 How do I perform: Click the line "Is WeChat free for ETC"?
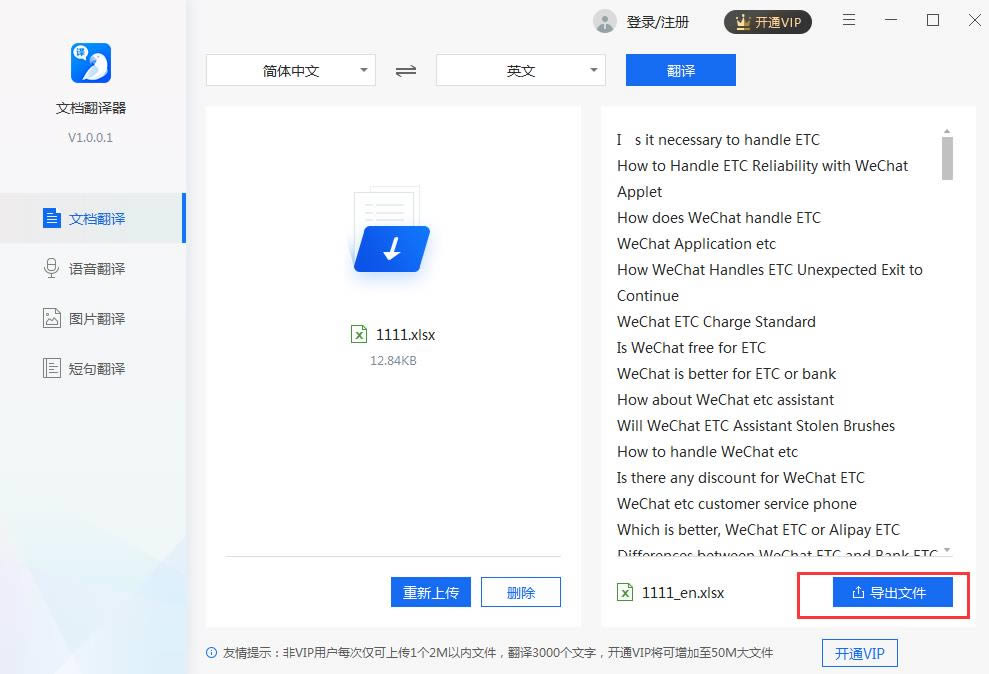tap(691, 347)
